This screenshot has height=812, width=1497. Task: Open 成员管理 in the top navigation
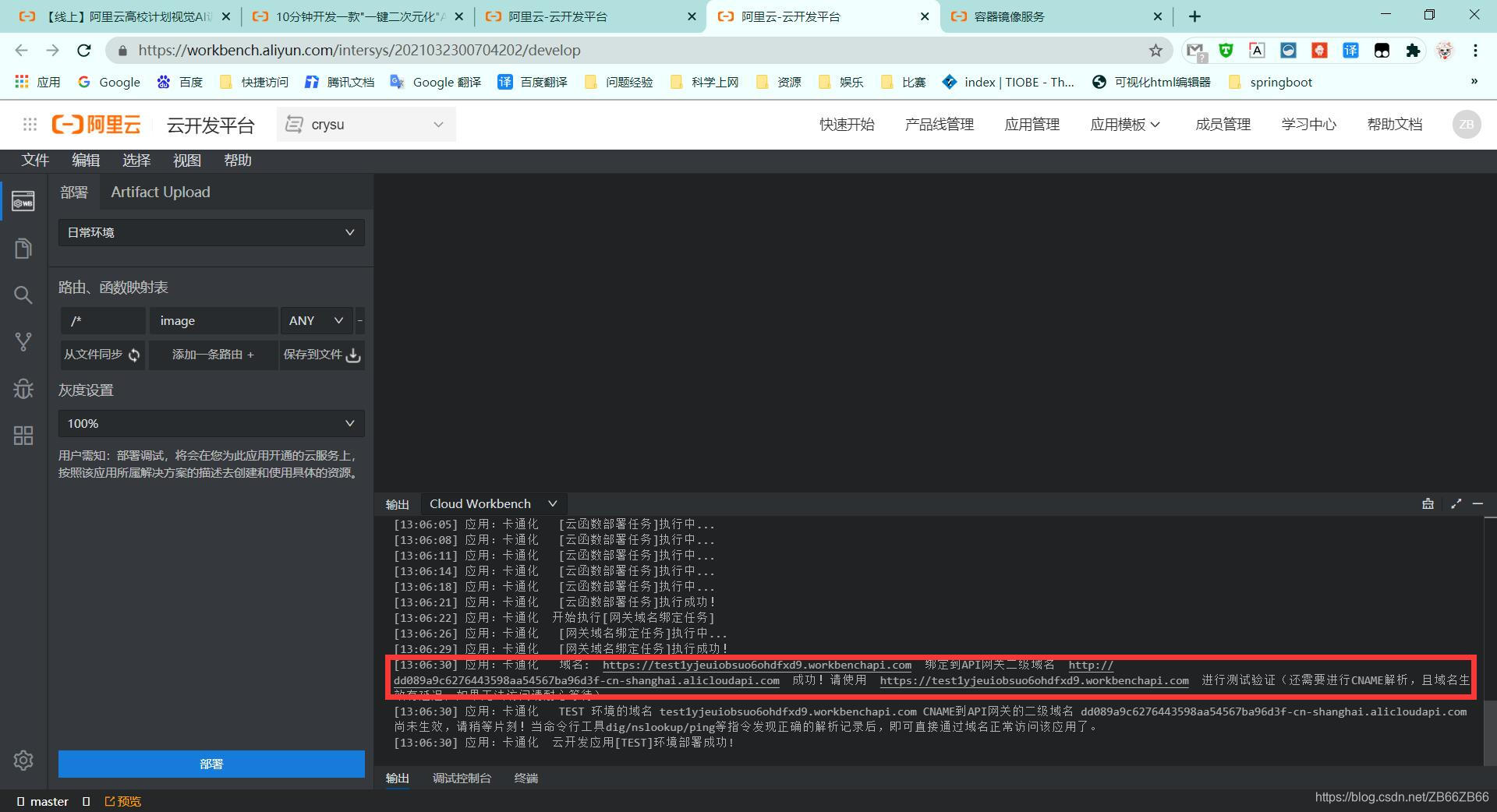[1223, 124]
